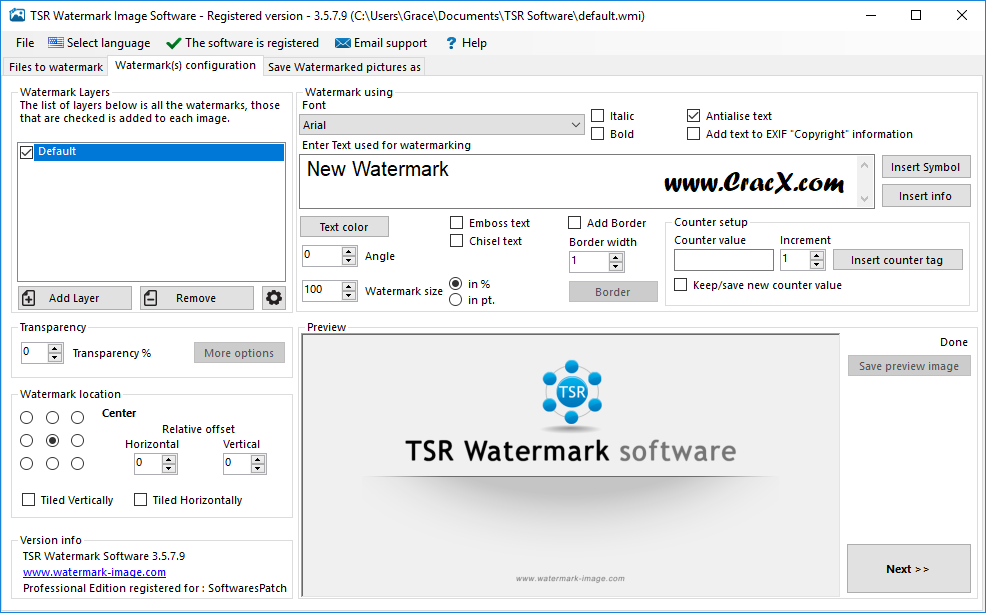Decrease Transparency % with down arrow

click(55, 357)
